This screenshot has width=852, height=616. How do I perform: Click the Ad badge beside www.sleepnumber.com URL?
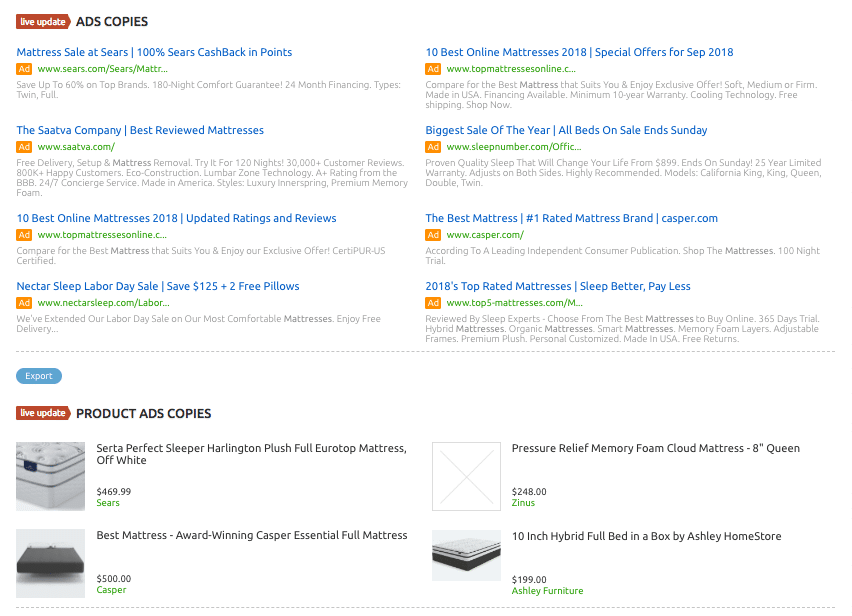pos(433,147)
